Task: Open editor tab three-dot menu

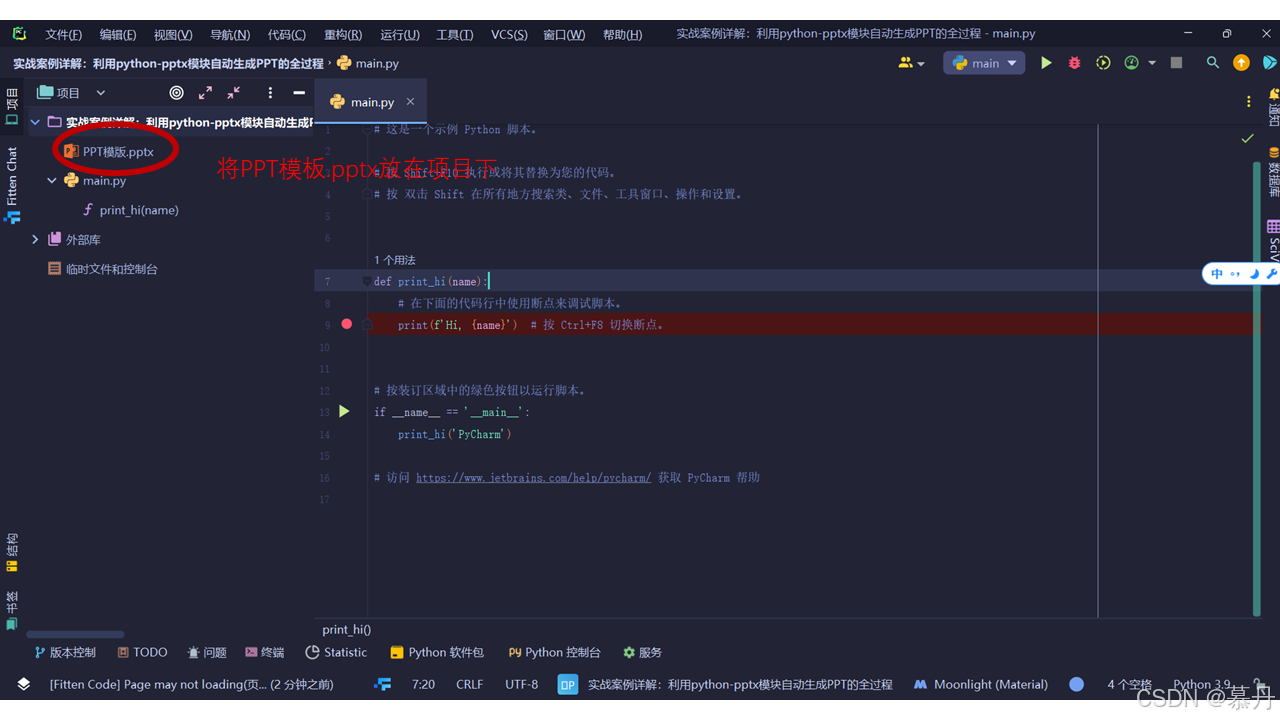Action: [1248, 102]
